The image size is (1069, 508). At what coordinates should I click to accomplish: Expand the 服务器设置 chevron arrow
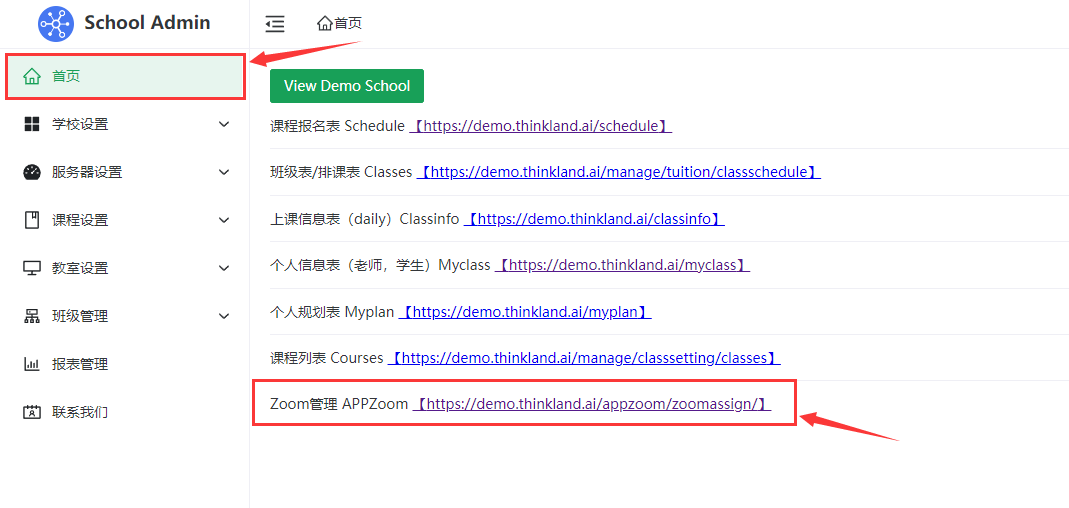224,172
